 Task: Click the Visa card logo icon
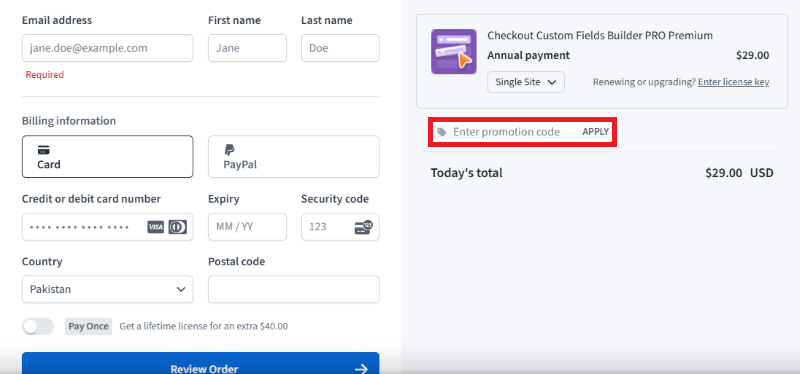pyautogui.click(x=156, y=227)
